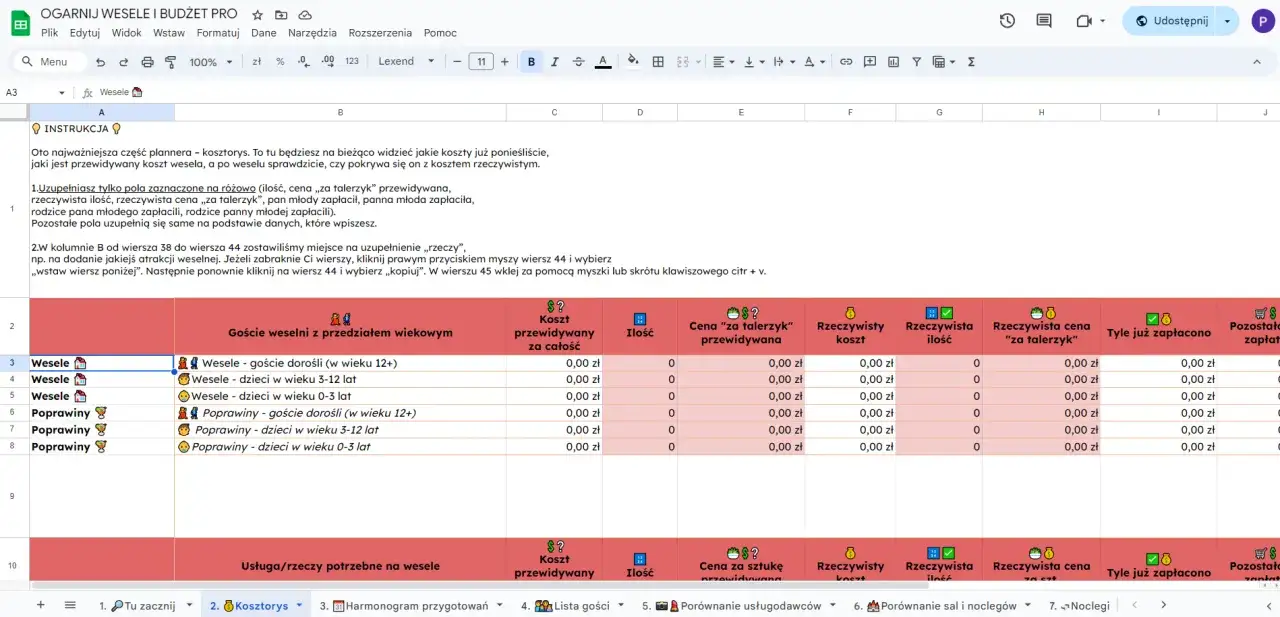Insert a link
The image size is (1280, 617).
point(845,61)
